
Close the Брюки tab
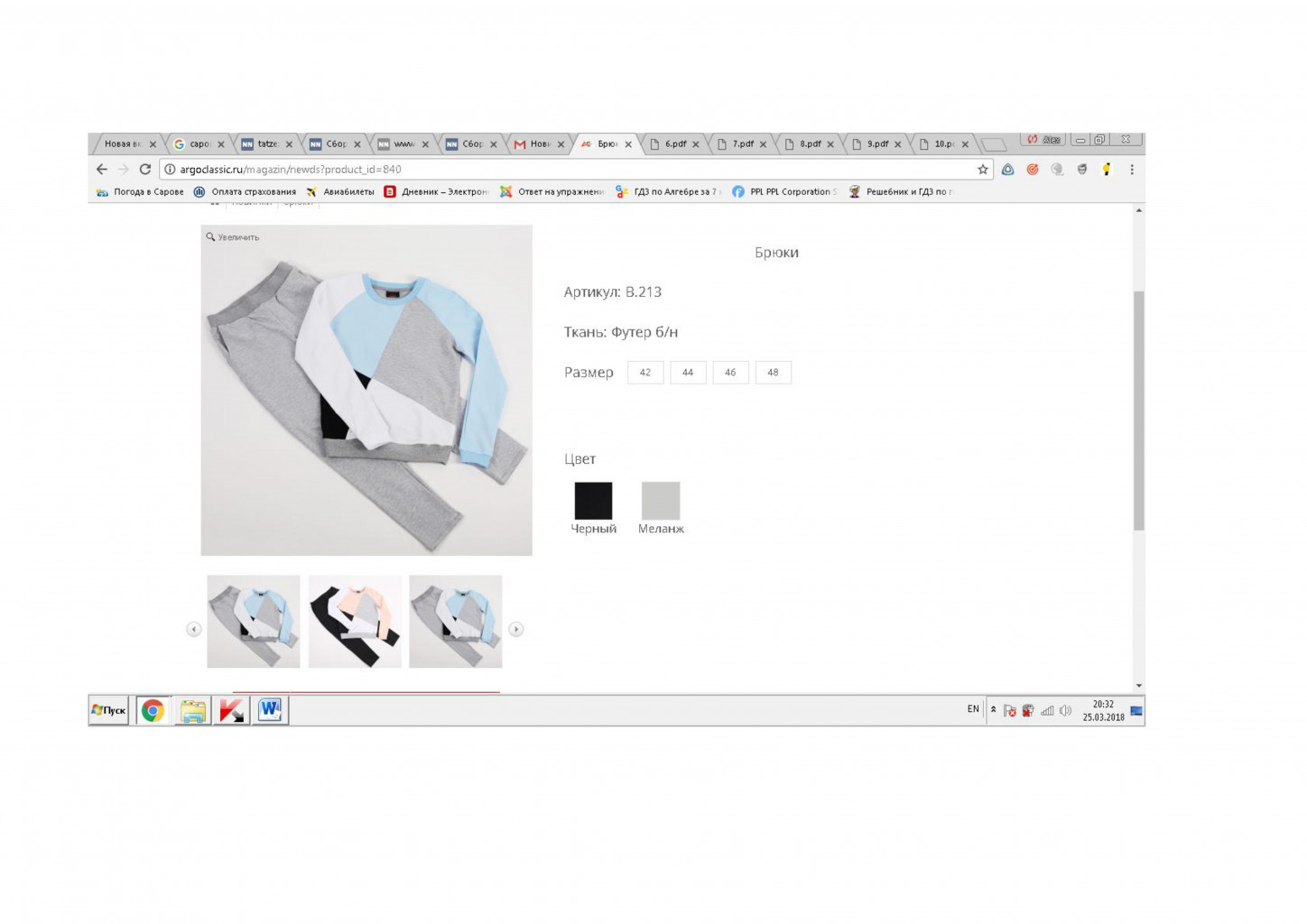point(628,144)
